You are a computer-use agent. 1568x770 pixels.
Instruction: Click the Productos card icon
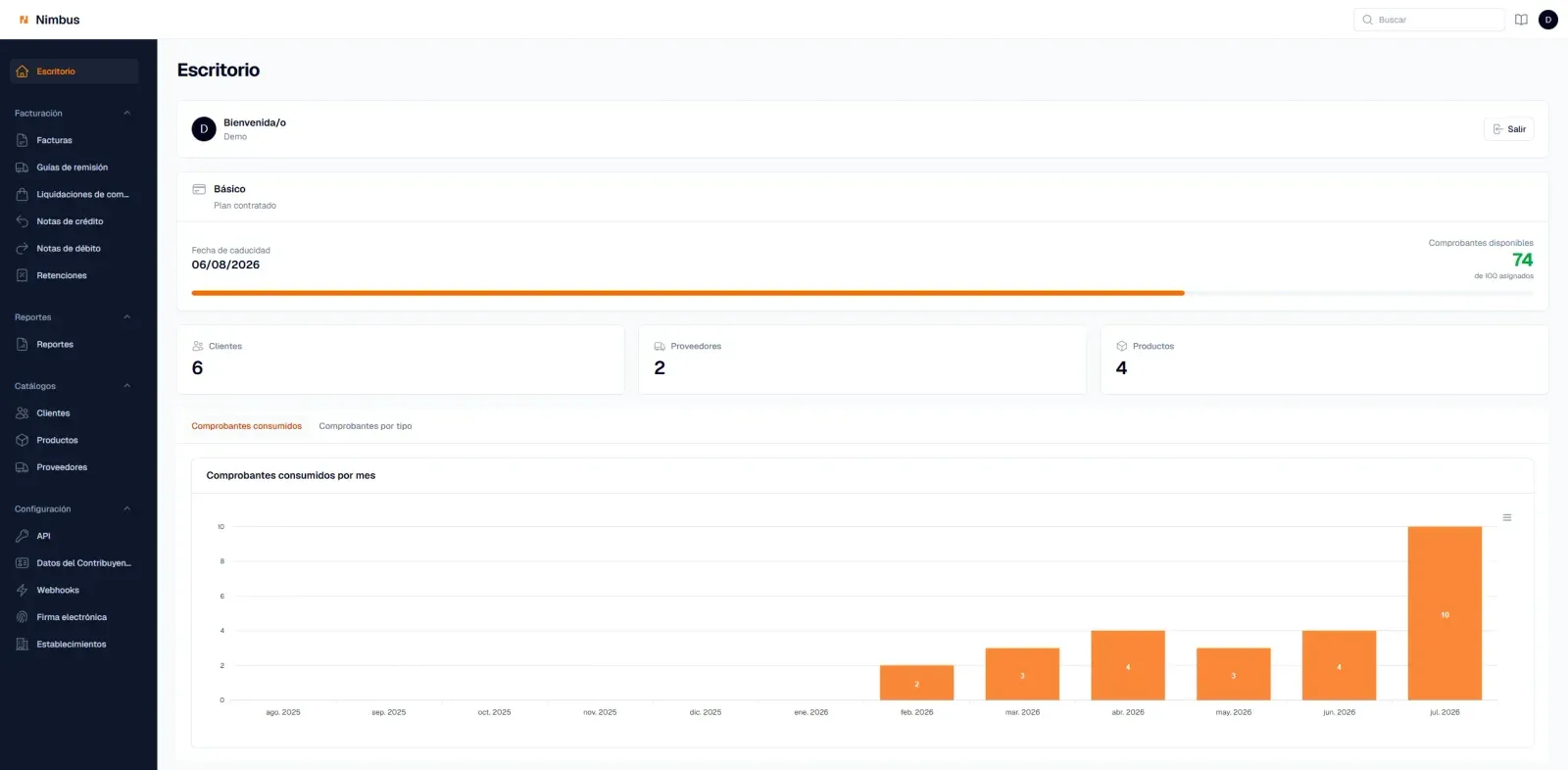click(x=1122, y=346)
